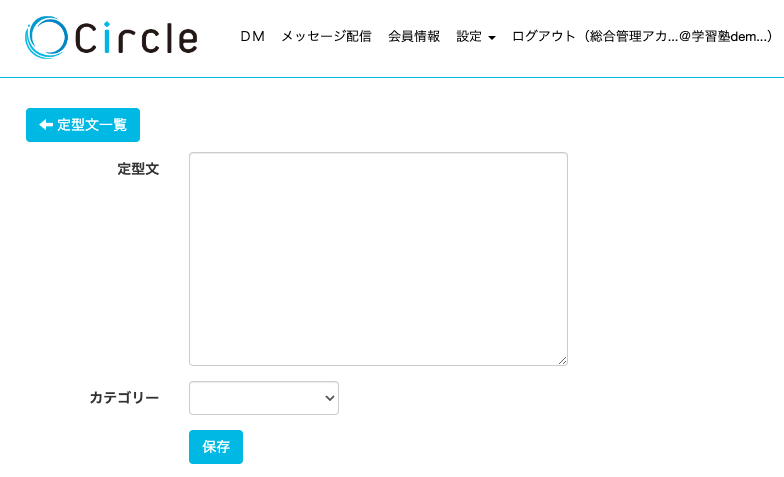The height and width of the screenshot is (477, 784).
Task: Click the account name in logout link
Action: [680, 37]
